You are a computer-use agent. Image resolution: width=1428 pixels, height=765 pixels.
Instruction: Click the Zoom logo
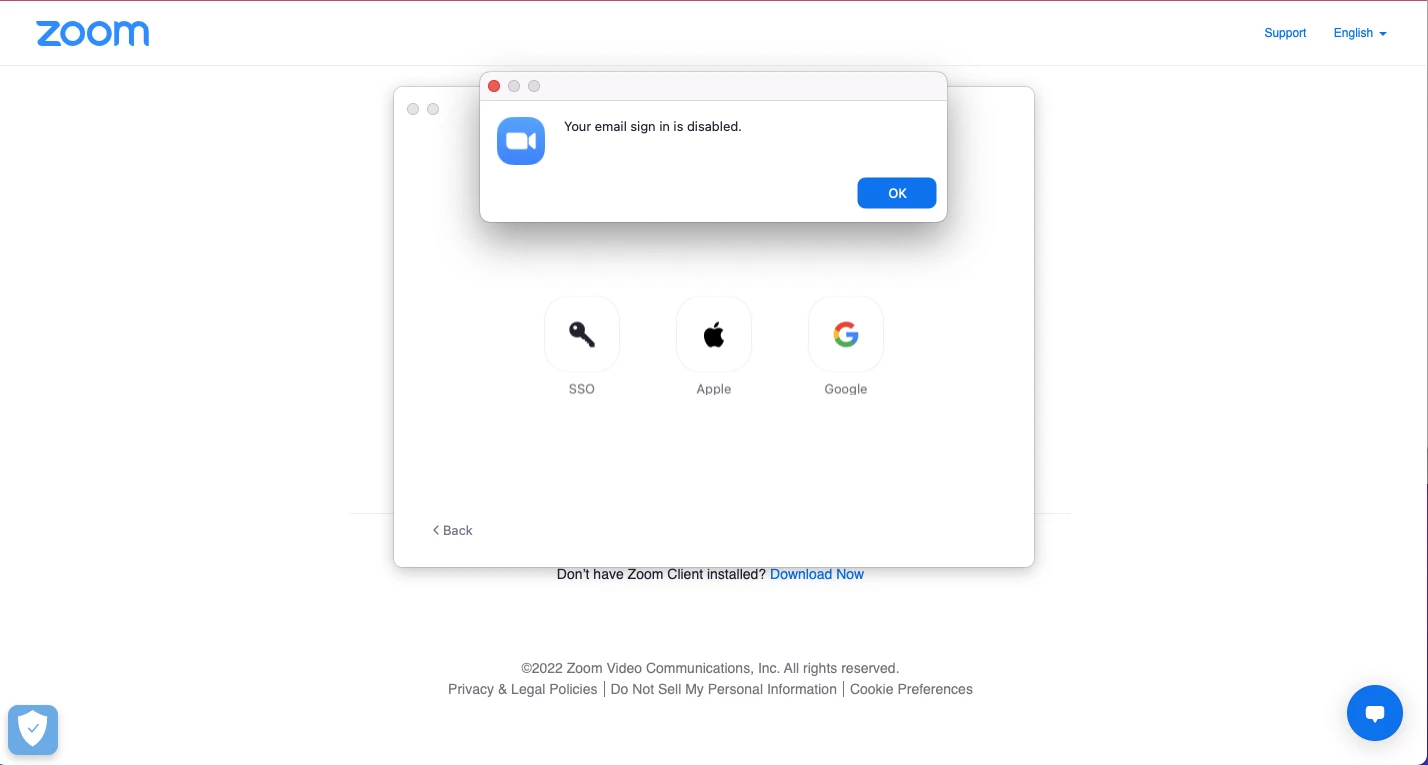(93, 33)
